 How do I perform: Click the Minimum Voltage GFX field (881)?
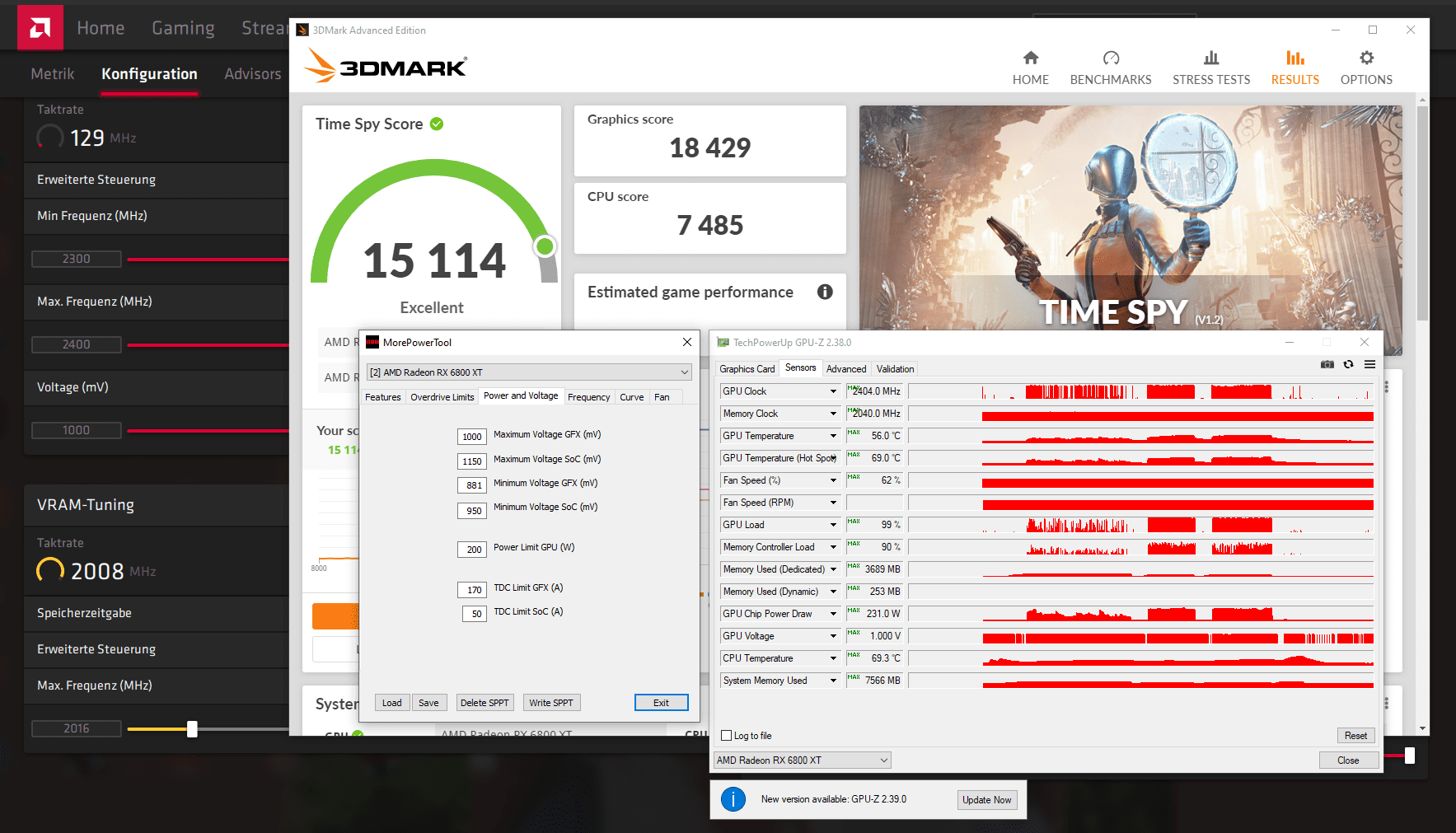click(x=472, y=485)
